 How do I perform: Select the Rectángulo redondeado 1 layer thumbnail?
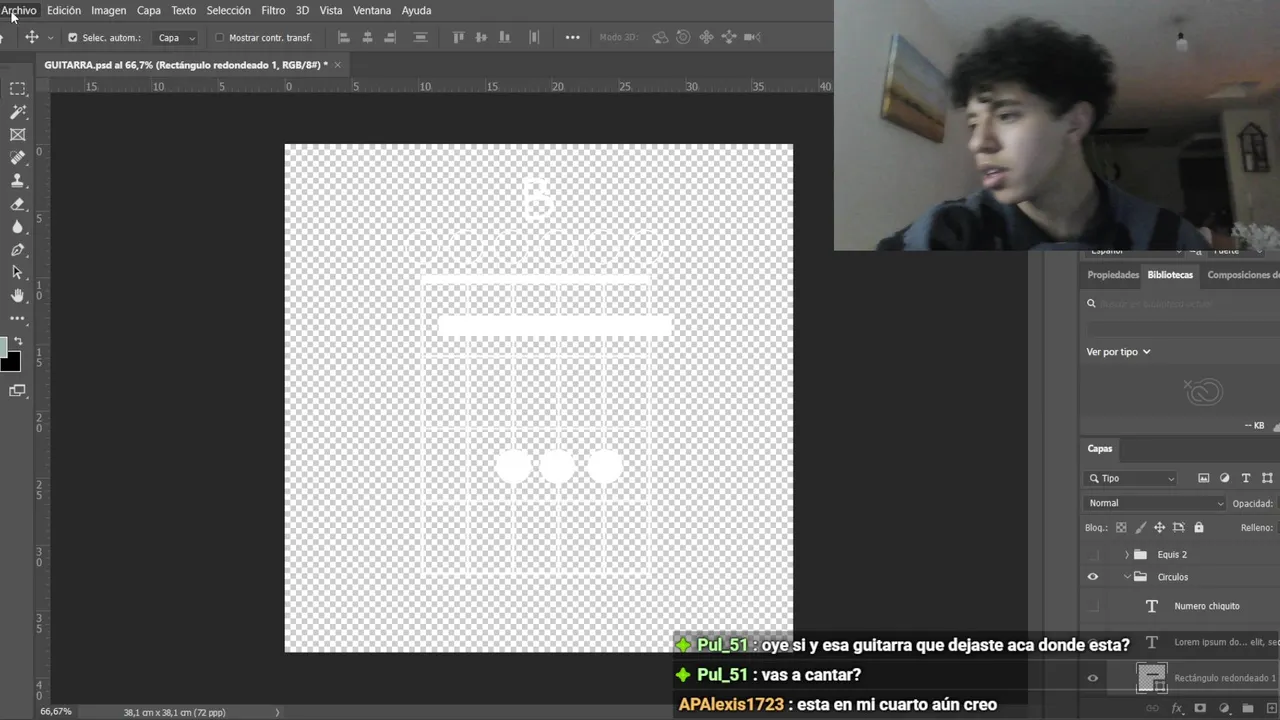click(1152, 678)
